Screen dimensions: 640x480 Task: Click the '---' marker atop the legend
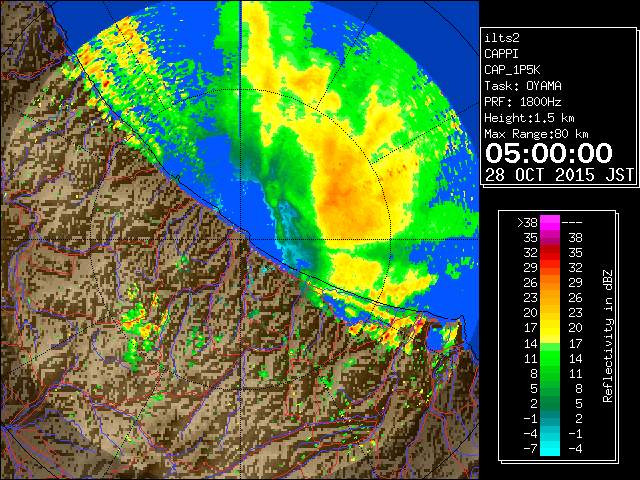(x=572, y=223)
